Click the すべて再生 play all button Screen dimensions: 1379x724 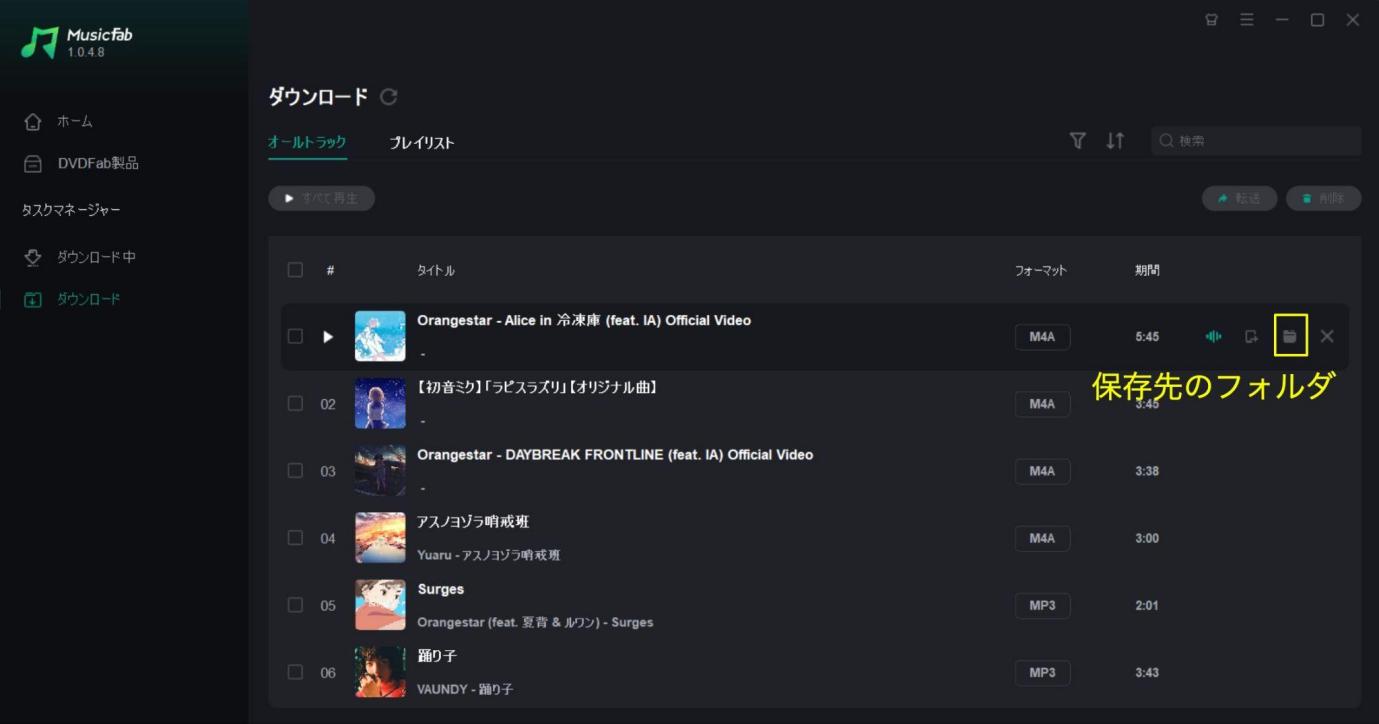321,198
